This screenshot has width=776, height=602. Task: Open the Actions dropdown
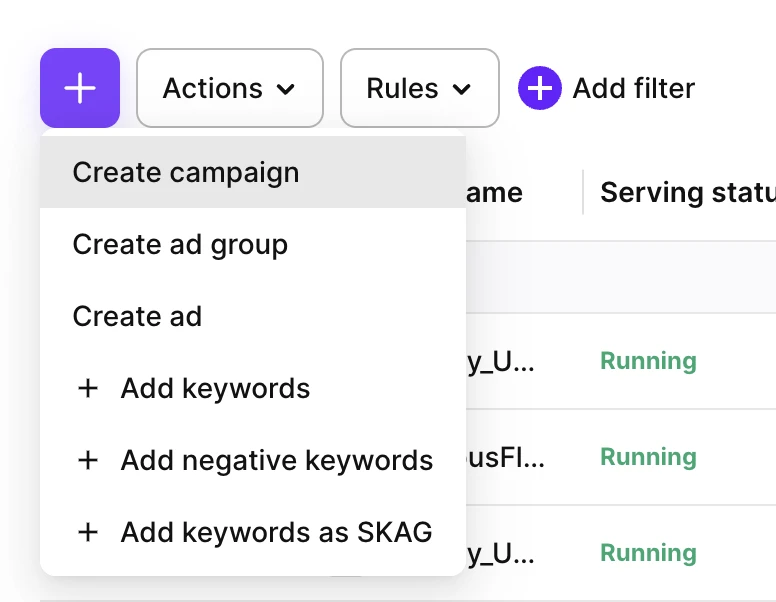point(230,88)
